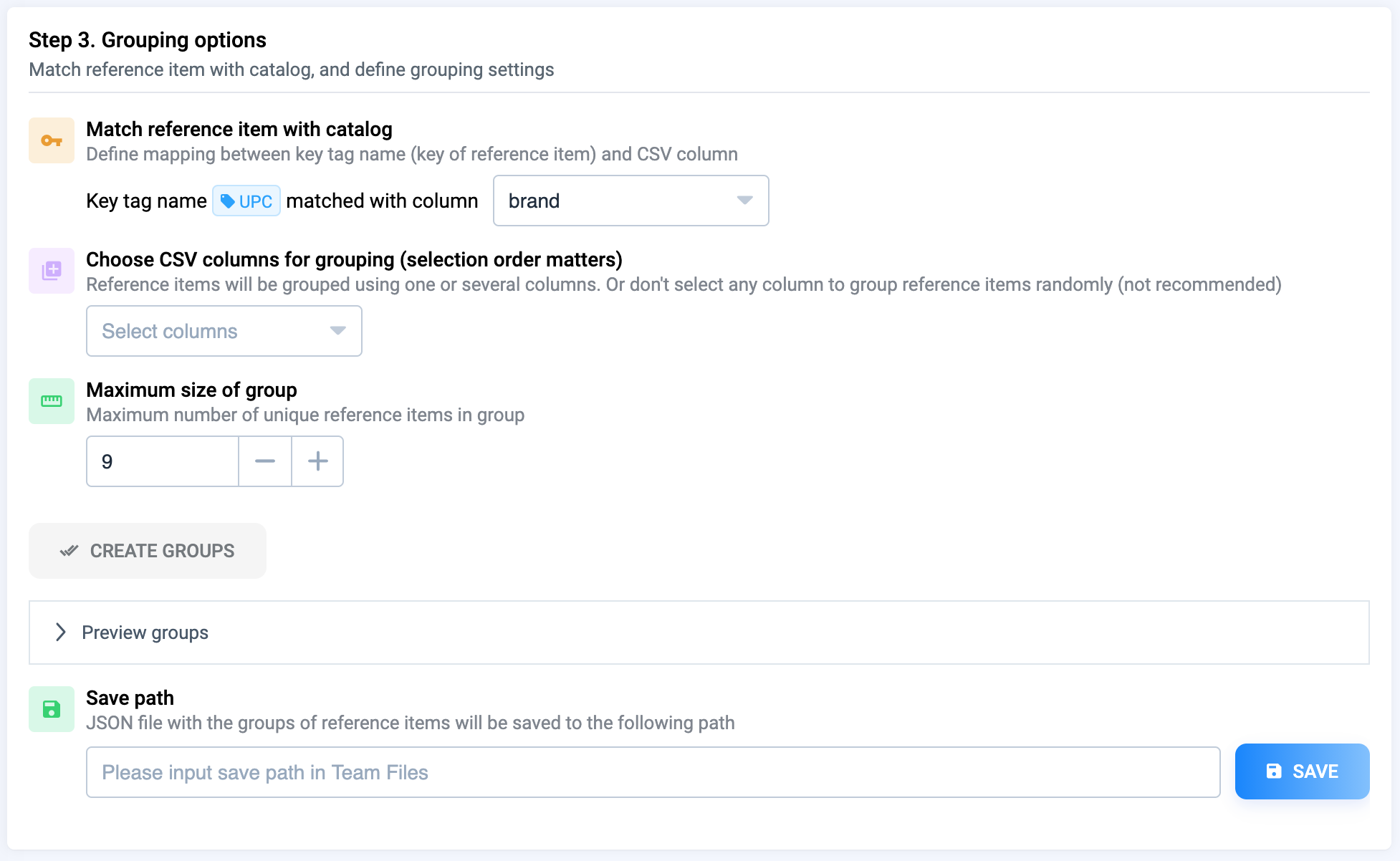Click the Preview groups label
This screenshot has width=1400, height=861.
145,632
